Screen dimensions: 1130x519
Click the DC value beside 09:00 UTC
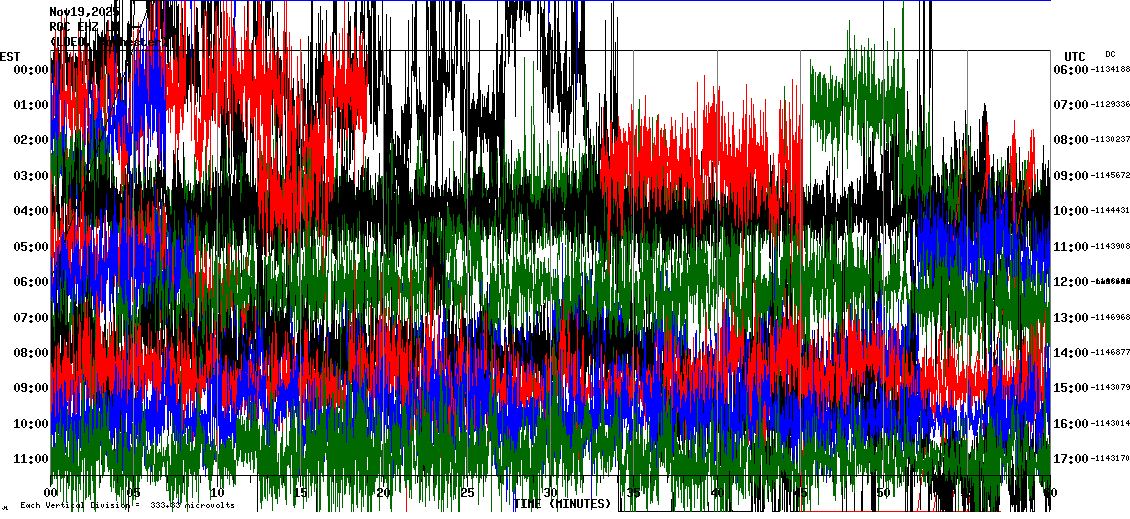(1111, 175)
